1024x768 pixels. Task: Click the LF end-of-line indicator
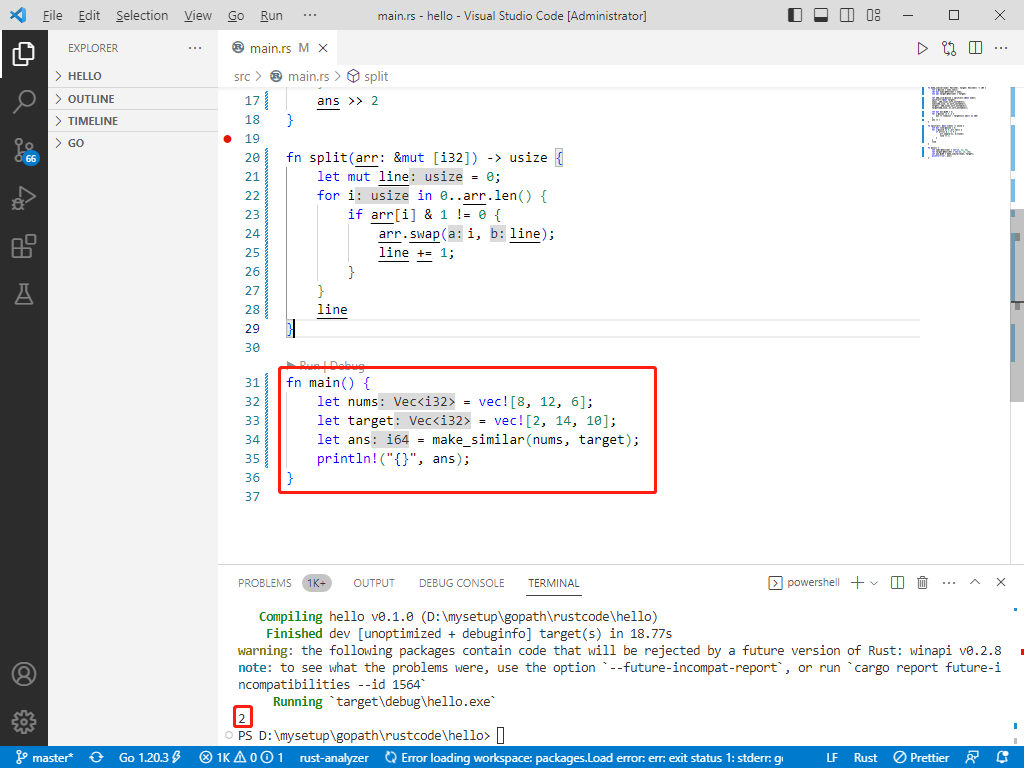tap(832, 758)
